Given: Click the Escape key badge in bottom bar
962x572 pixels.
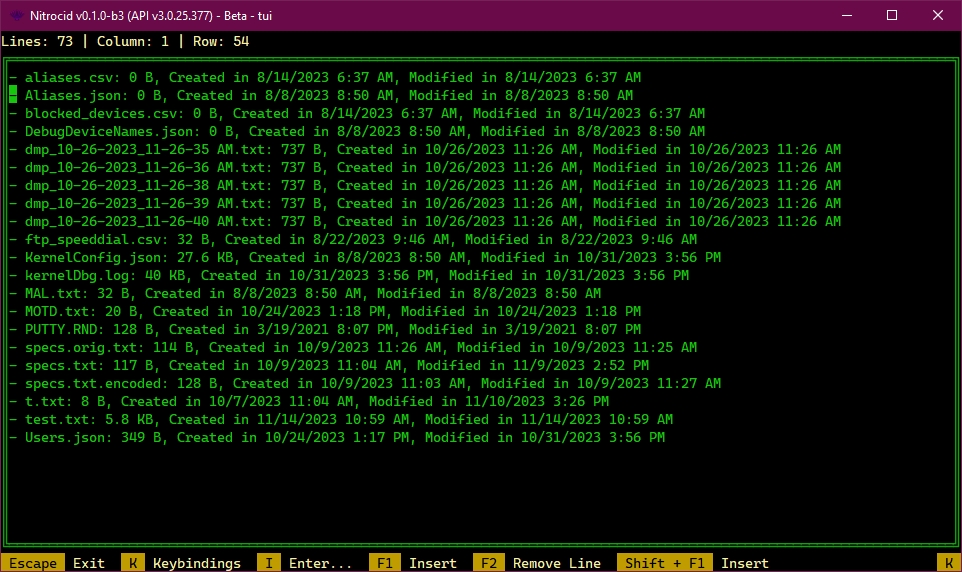Looking at the screenshot, I should coord(33,563).
